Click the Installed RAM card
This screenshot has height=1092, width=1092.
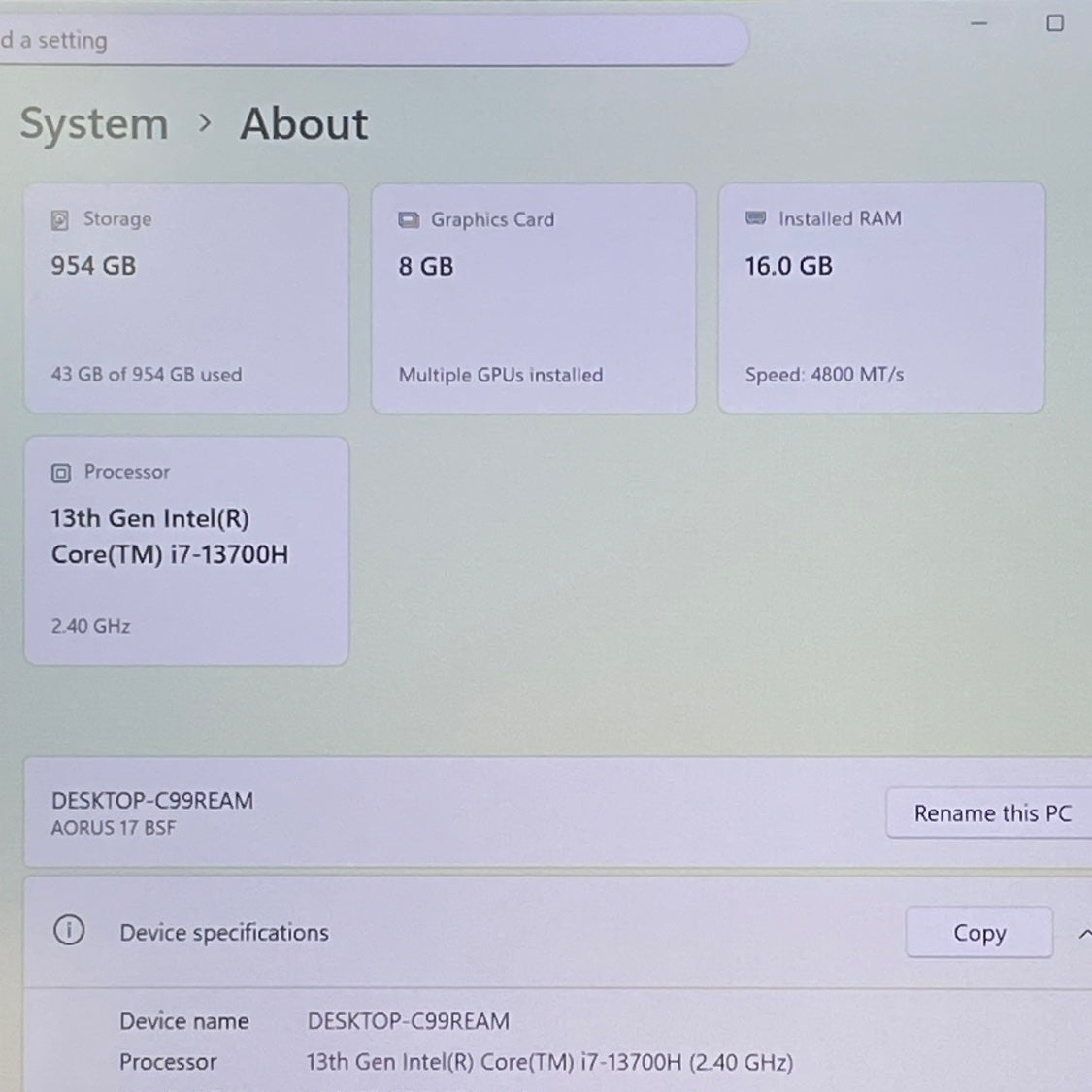[880, 296]
